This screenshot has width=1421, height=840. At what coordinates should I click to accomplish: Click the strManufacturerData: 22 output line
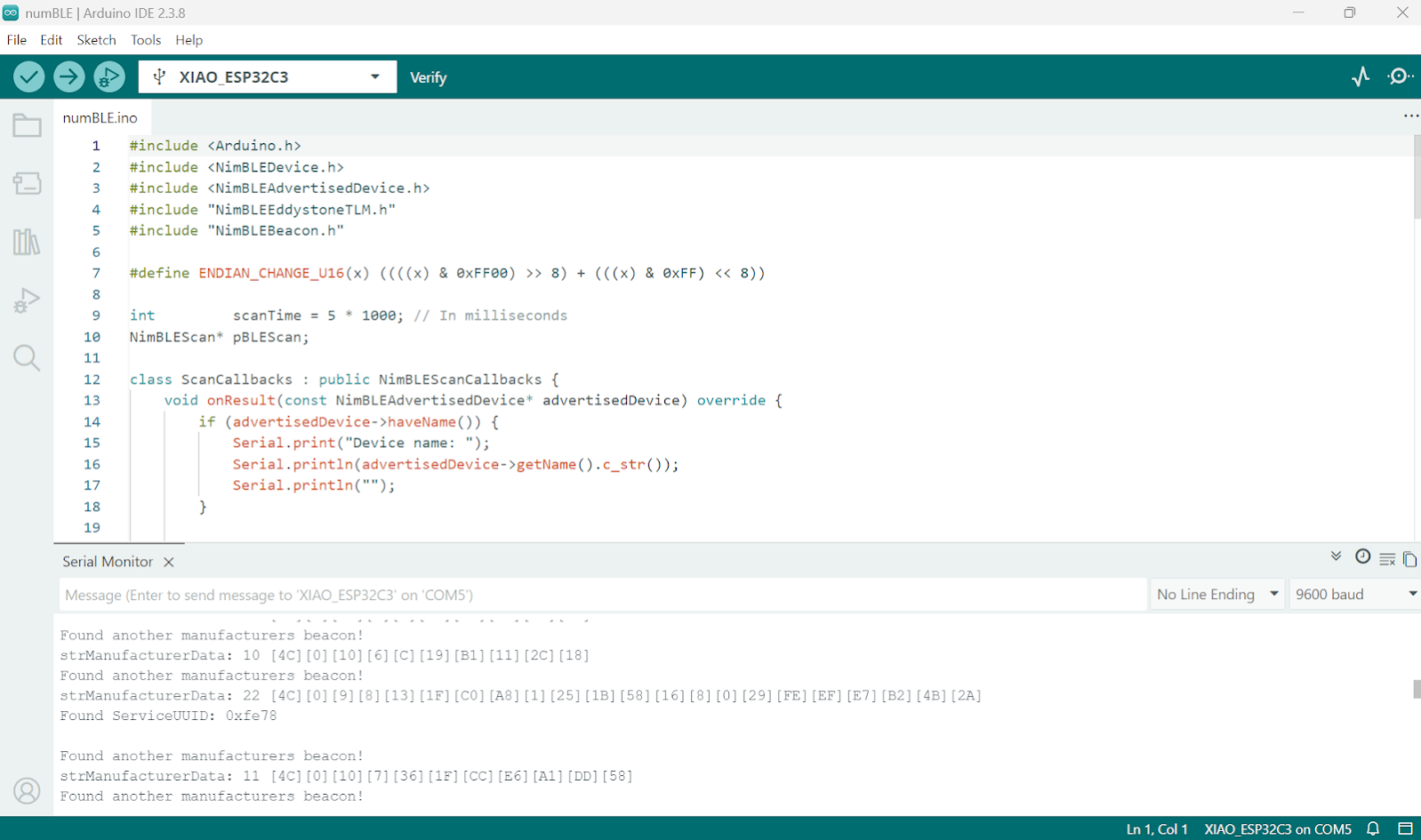pyautogui.click(x=521, y=695)
